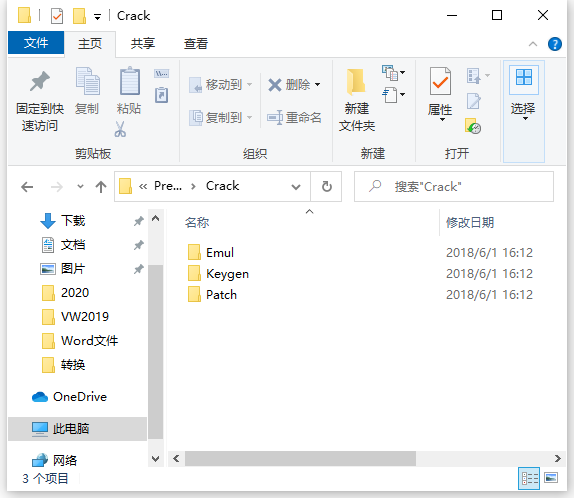Image resolution: width=574 pixels, height=498 pixels.
Task: Open the address bar history dropdown
Action: coord(296,187)
